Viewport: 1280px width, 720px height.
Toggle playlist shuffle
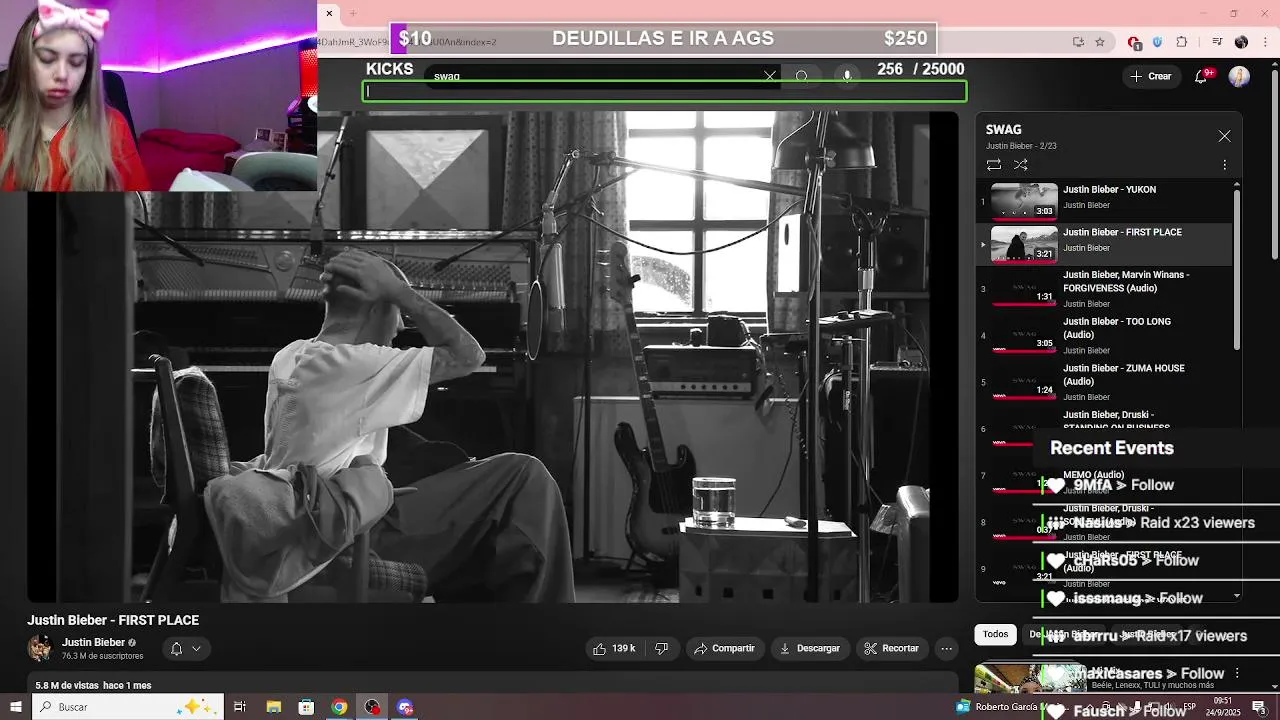[x=1021, y=164]
